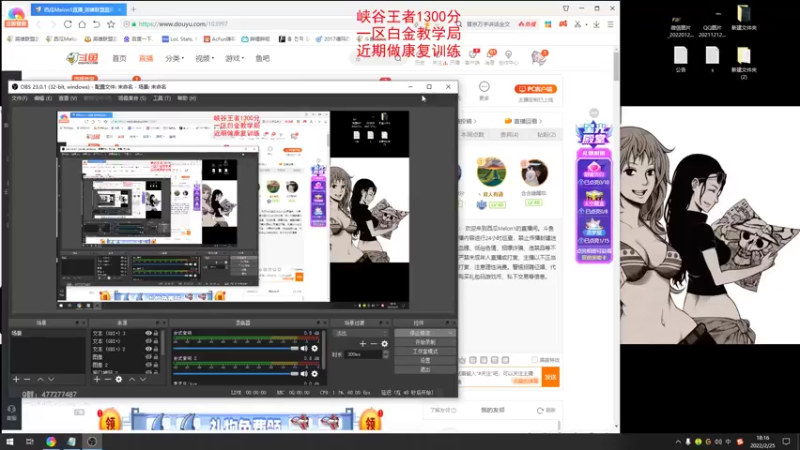This screenshot has height=450, width=800.
Task: Bookmark page with star icon in browser
Action: tap(111, 24)
